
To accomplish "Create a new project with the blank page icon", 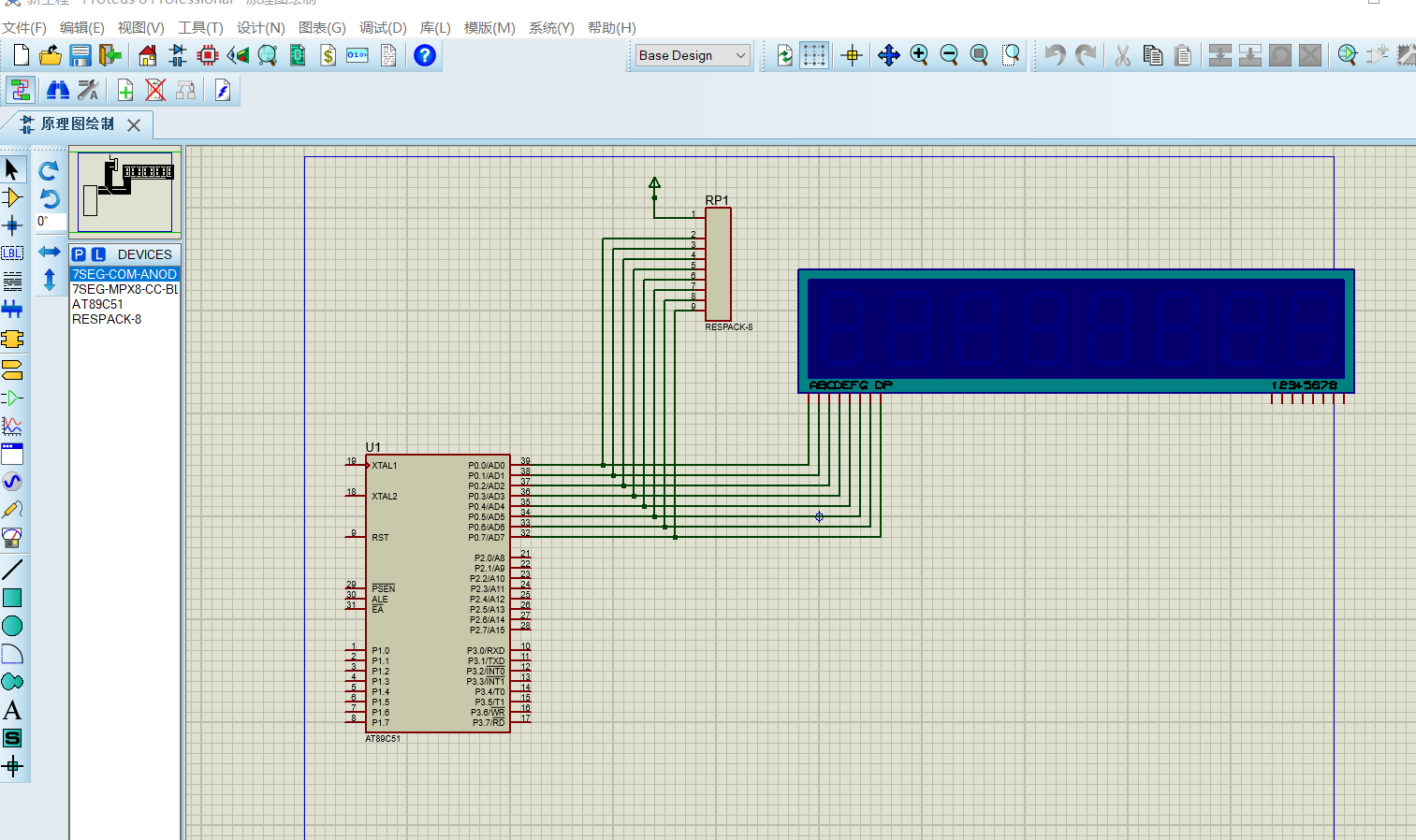I will point(21,55).
